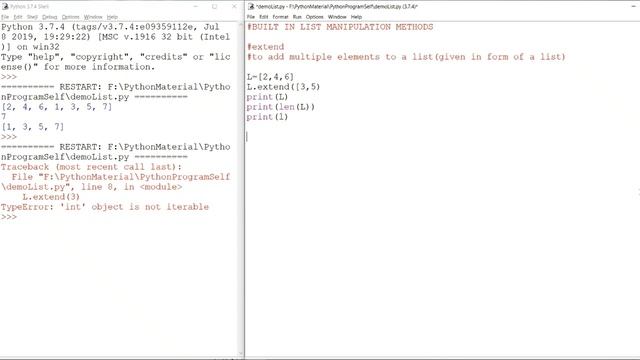Click '\demoList.py", line 8, in <module>' line
Screen dimensions: 640x360
(91, 187)
